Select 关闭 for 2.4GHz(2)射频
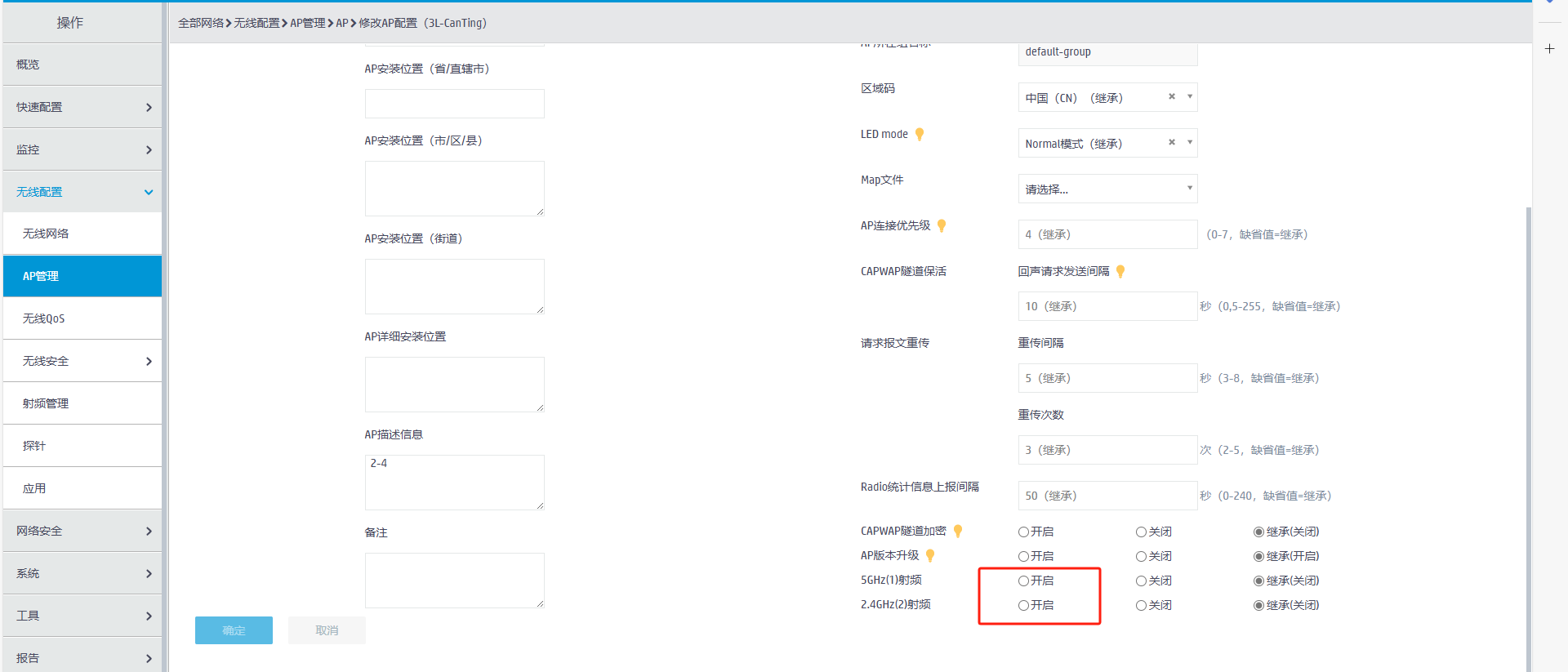1568x672 pixels. pyautogui.click(x=1141, y=606)
